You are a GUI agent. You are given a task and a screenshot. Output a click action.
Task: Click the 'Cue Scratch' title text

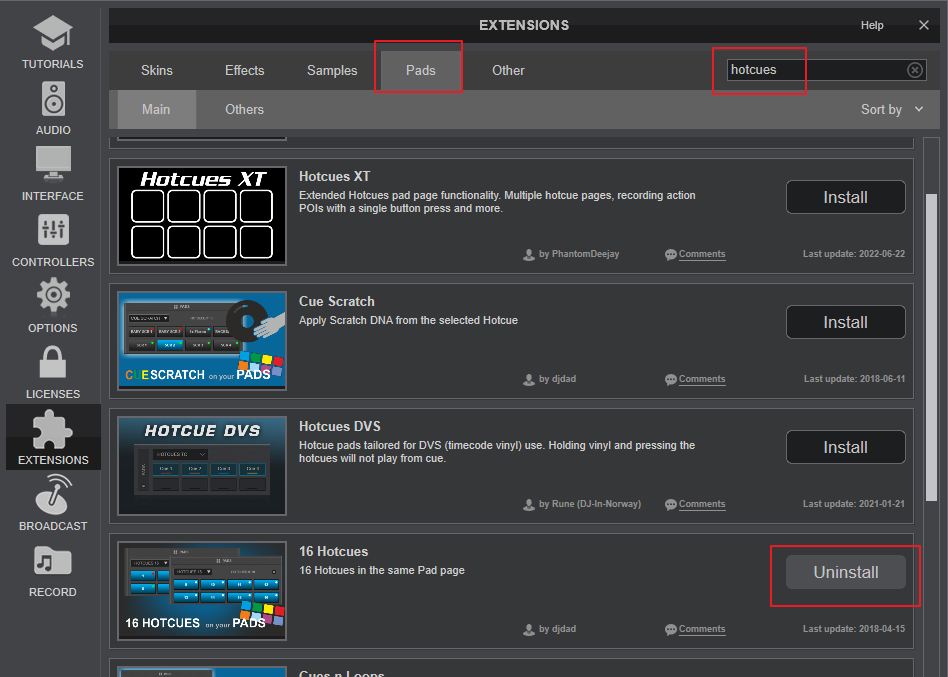(337, 302)
